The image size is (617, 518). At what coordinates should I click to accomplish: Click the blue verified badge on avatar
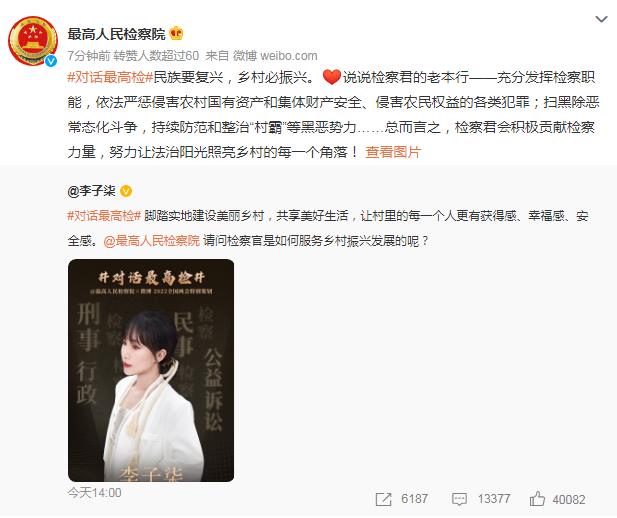51,61
